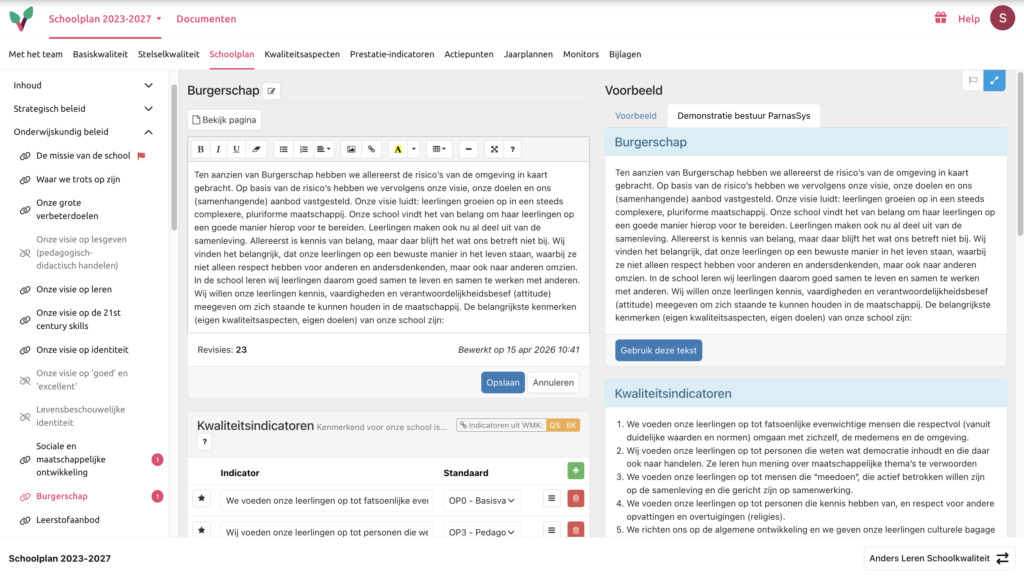This screenshot has height=577, width=1024.
Task: Insert a hyperlink in the editor
Action: pos(372,149)
